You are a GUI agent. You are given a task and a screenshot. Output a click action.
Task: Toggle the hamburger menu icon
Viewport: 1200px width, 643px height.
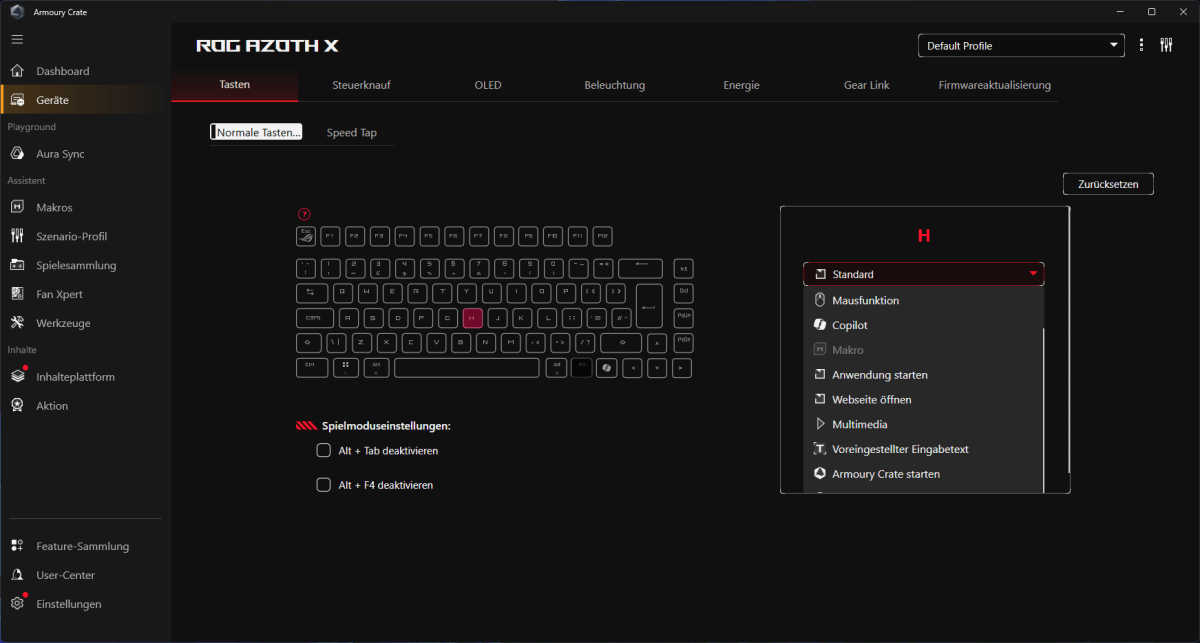click(x=17, y=39)
